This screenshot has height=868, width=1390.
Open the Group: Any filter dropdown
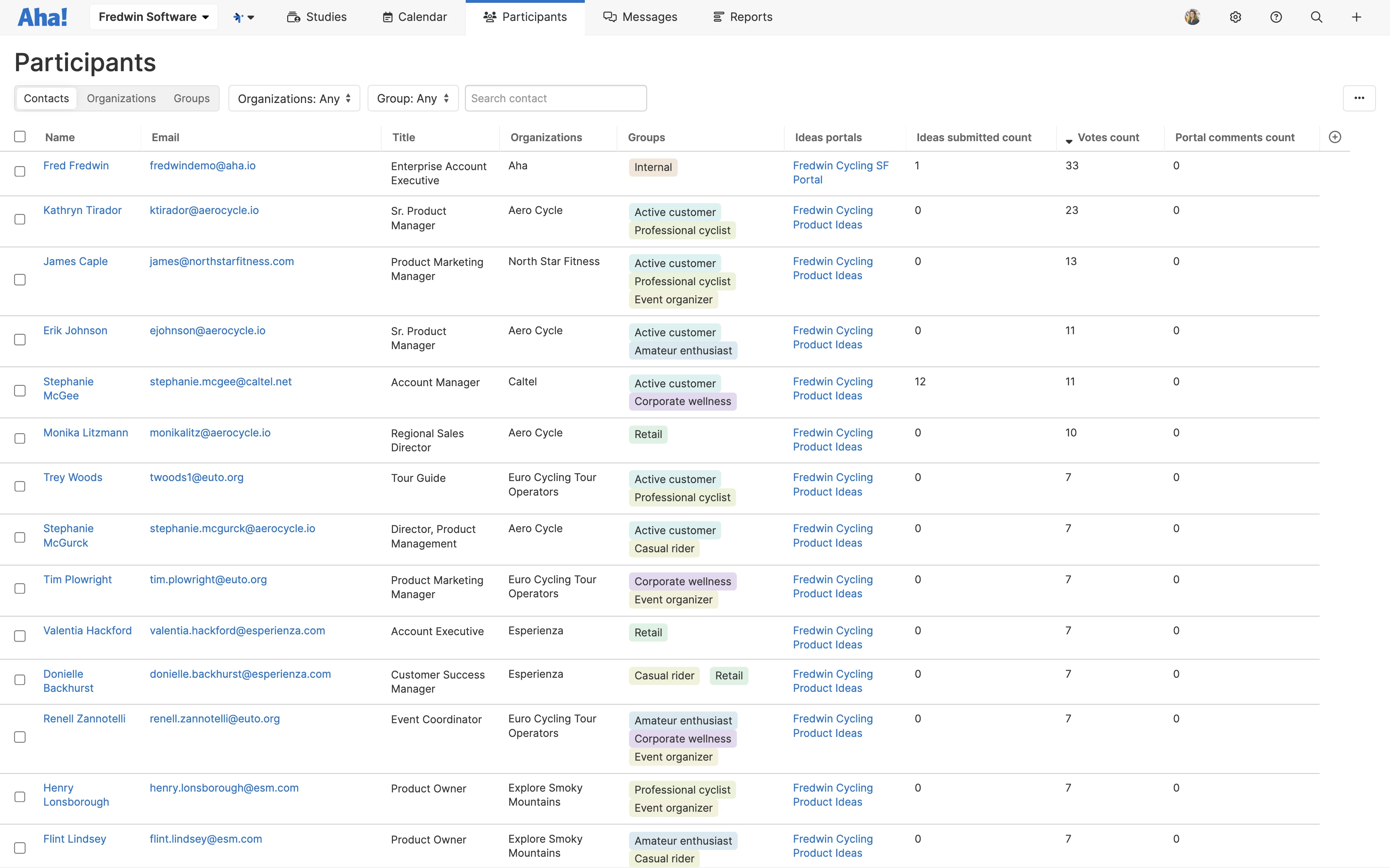412,98
